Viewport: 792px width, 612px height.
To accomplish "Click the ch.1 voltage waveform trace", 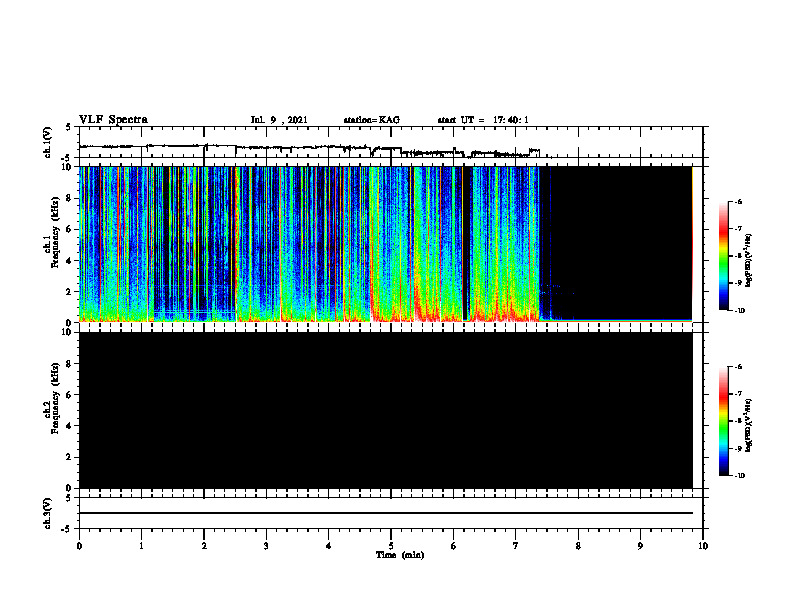I will click(x=309, y=149).
